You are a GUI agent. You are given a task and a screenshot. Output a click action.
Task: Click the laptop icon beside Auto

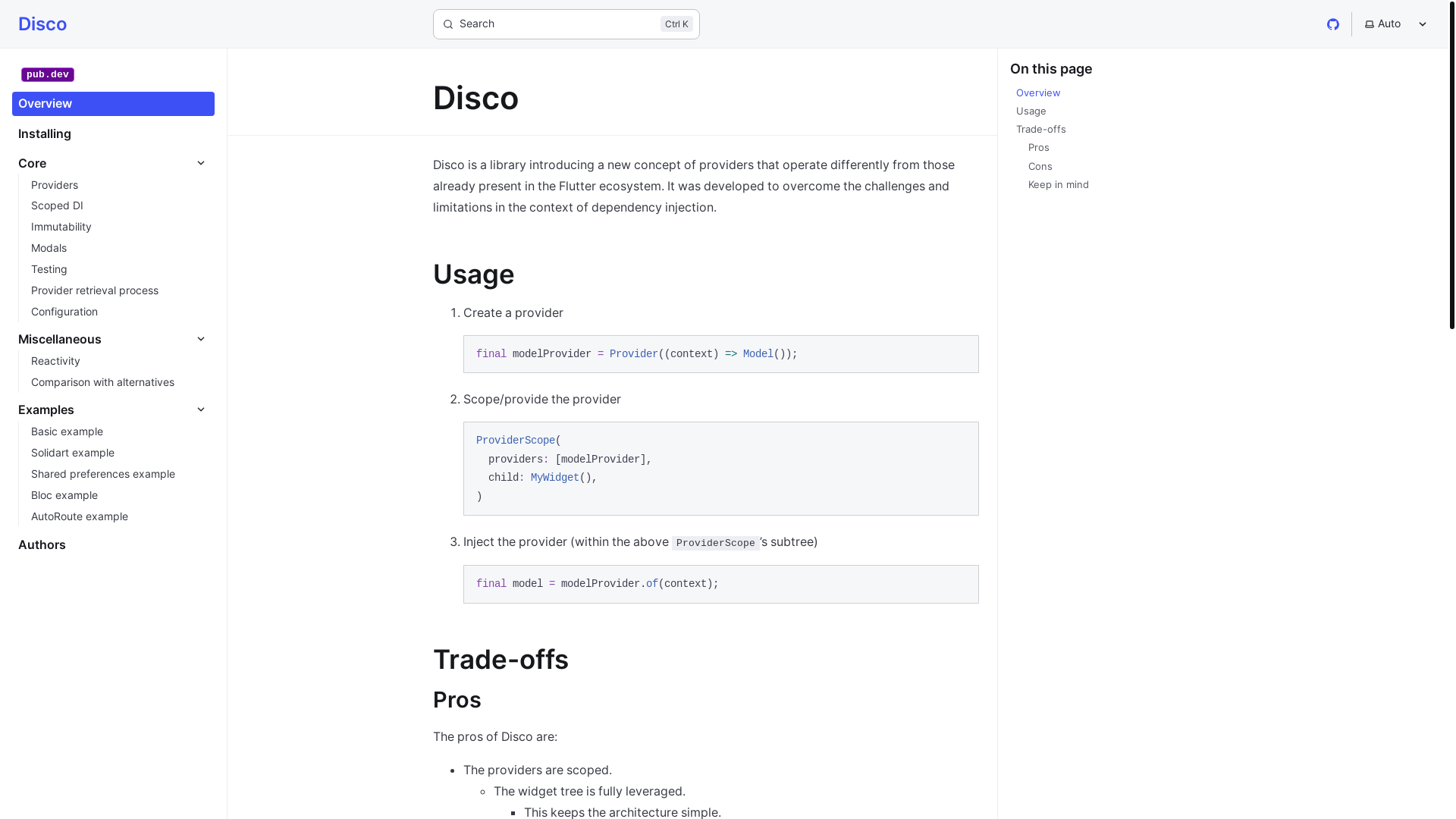click(1370, 24)
